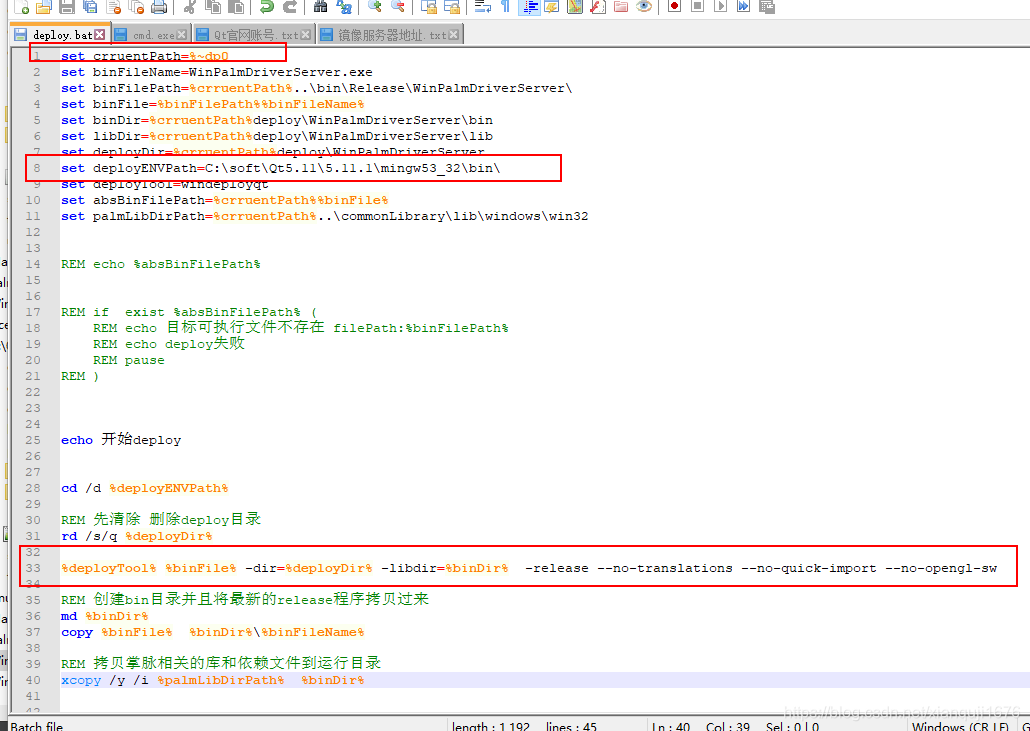Open the 镜像服务器地址.txt tab
Viewport: 1030px width, 731px height.
393,35
